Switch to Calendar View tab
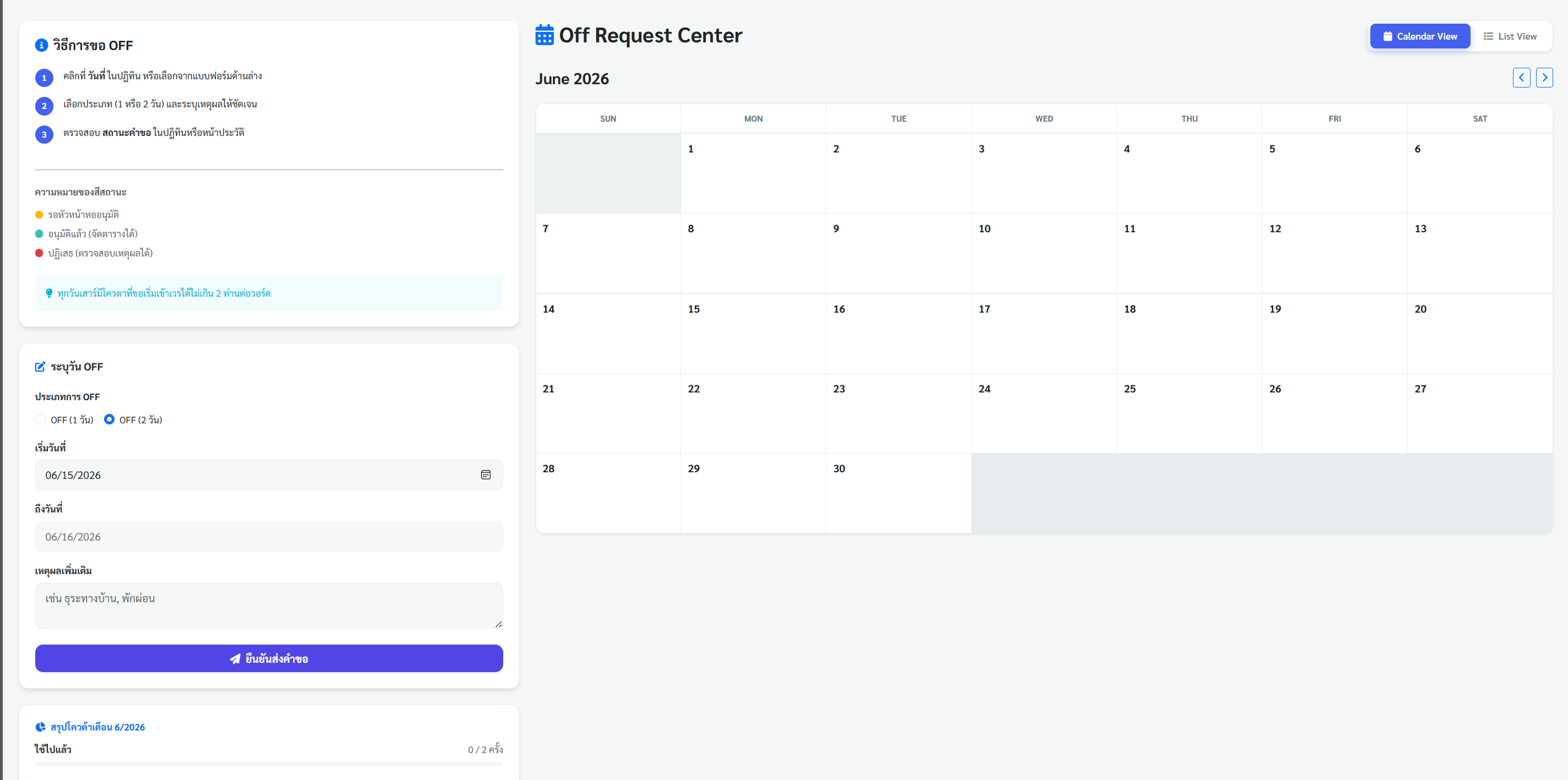Screen dimensions: 1568x780 point(1420,36)
